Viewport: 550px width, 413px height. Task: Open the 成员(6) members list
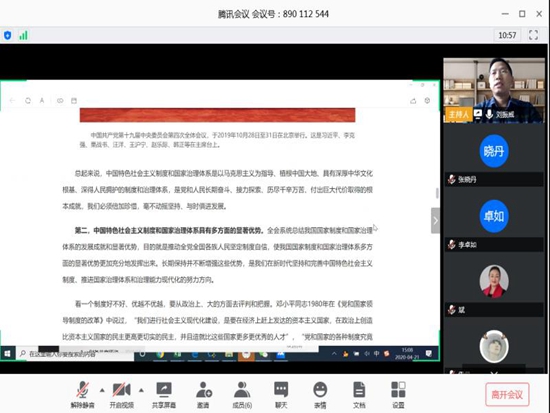[242, 395]
